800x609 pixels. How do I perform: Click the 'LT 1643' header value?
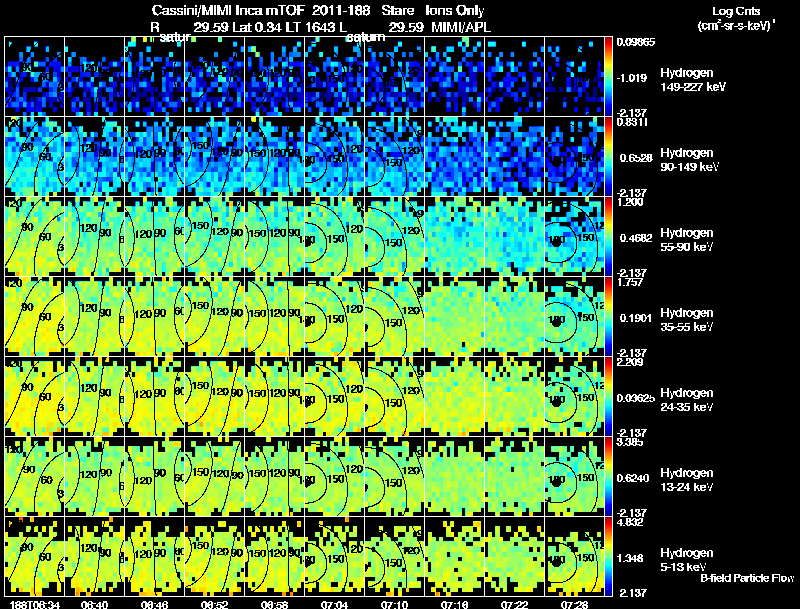coord(310,27)
